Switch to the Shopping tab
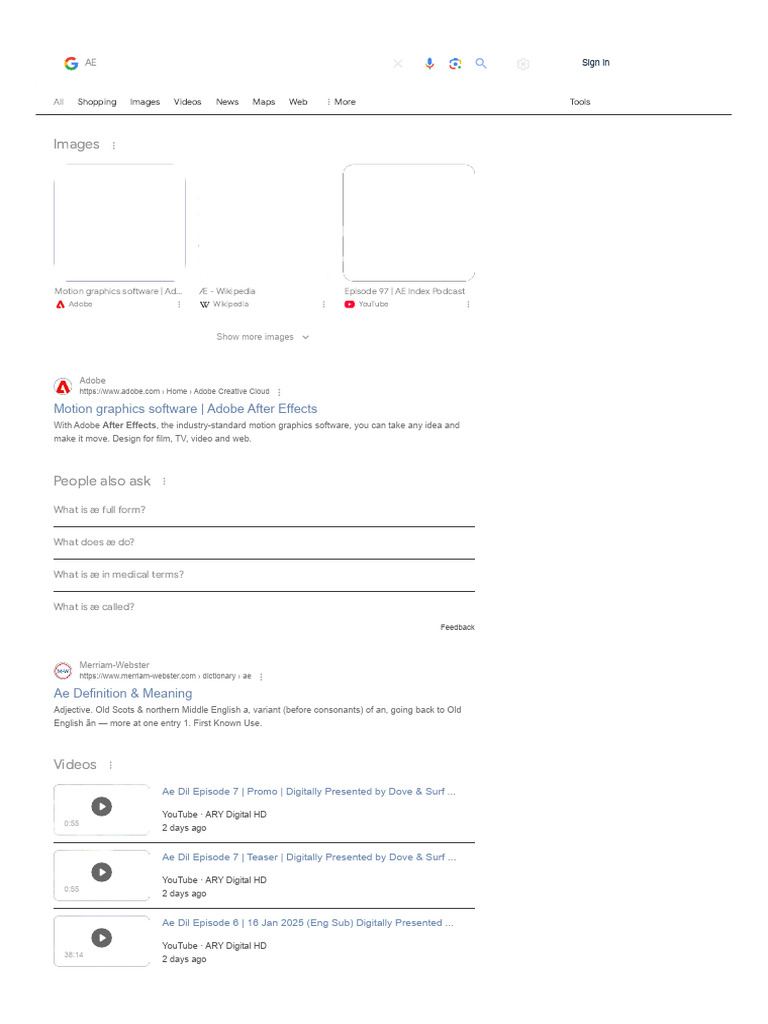This screenshot has width=768, height=1024. tap(97, 102)
